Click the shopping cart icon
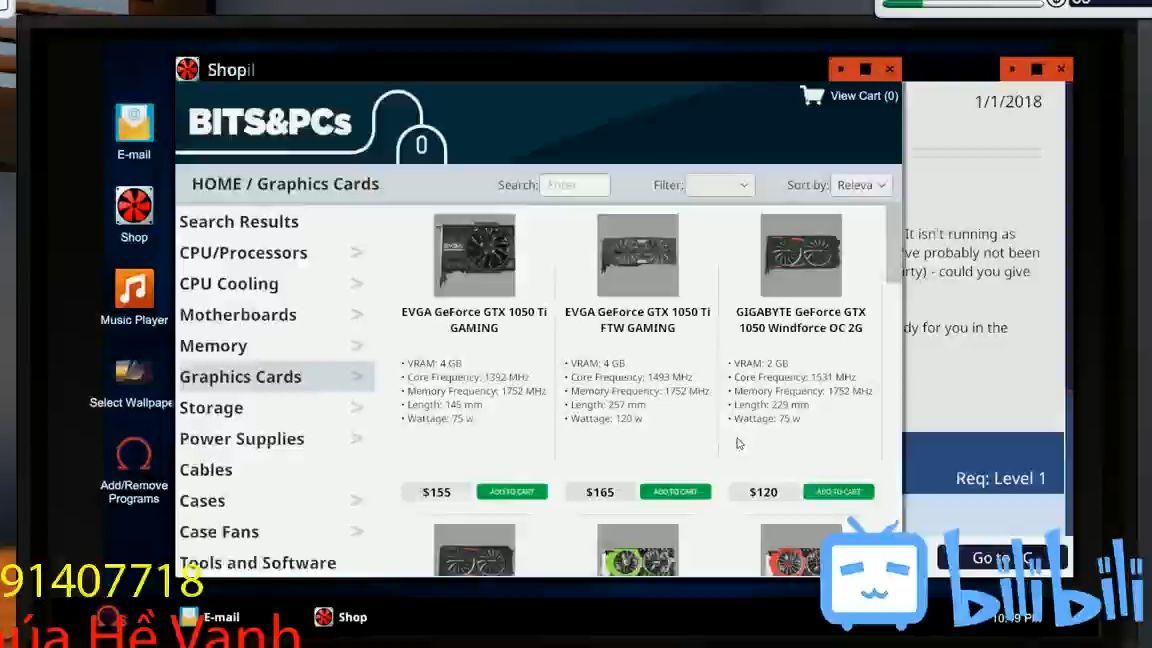 click(812, 96)
